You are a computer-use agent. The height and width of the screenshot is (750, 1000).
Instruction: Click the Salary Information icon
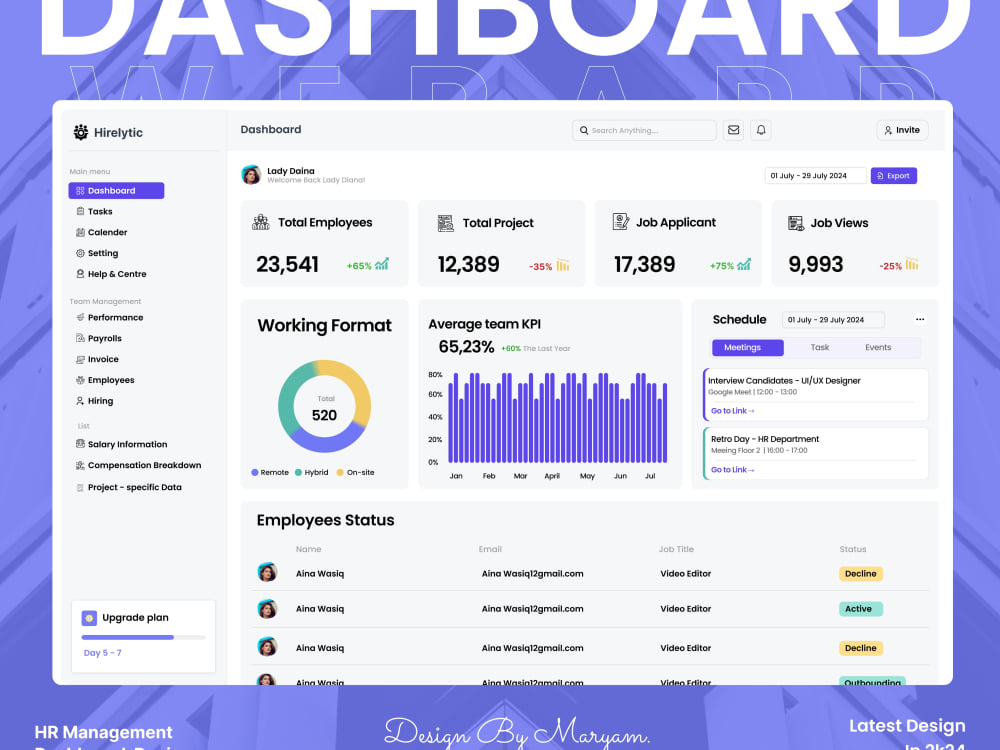pos(80,444)
